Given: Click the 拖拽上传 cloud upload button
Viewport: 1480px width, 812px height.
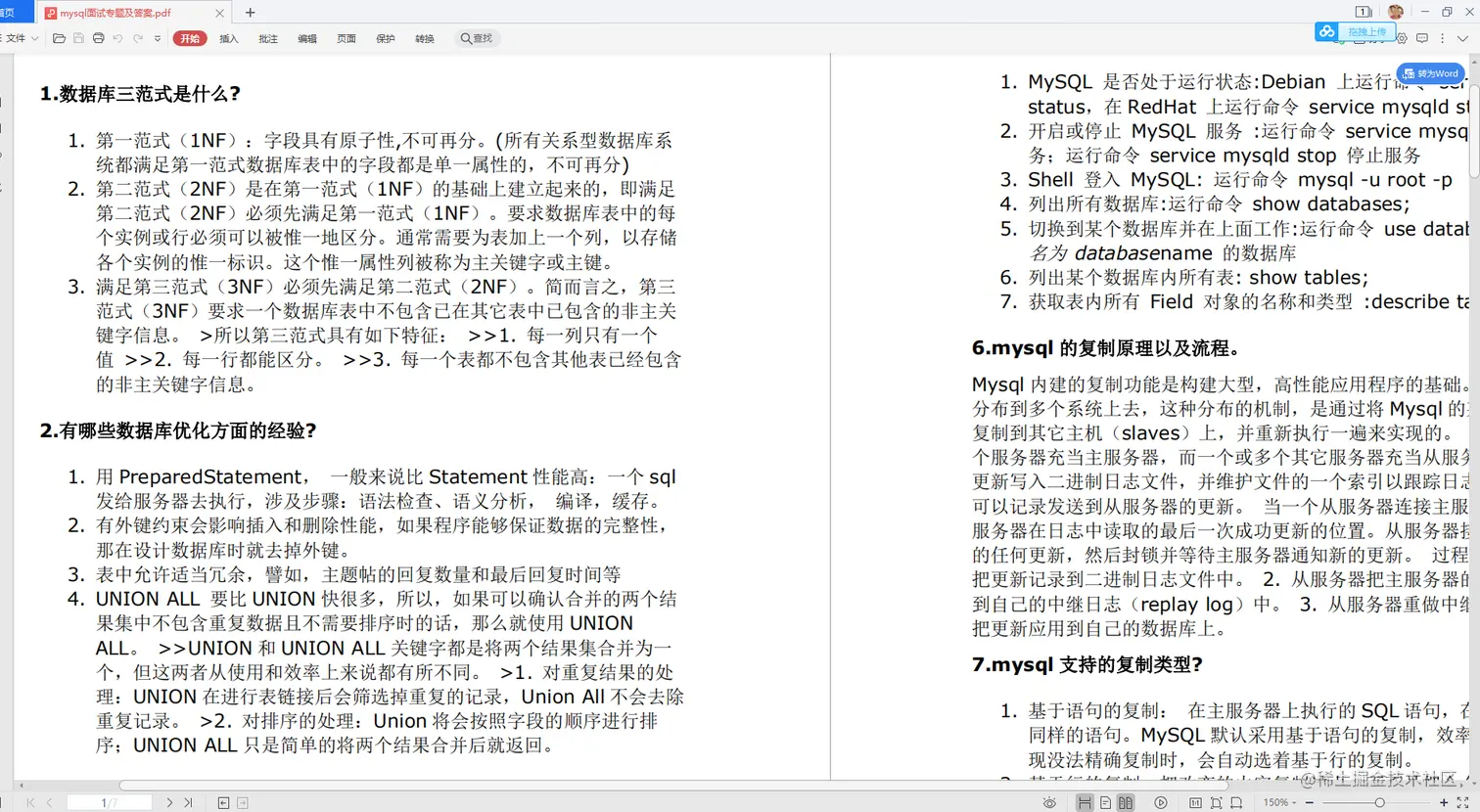Looking at the screenshot, I should tap(1355, 32).
